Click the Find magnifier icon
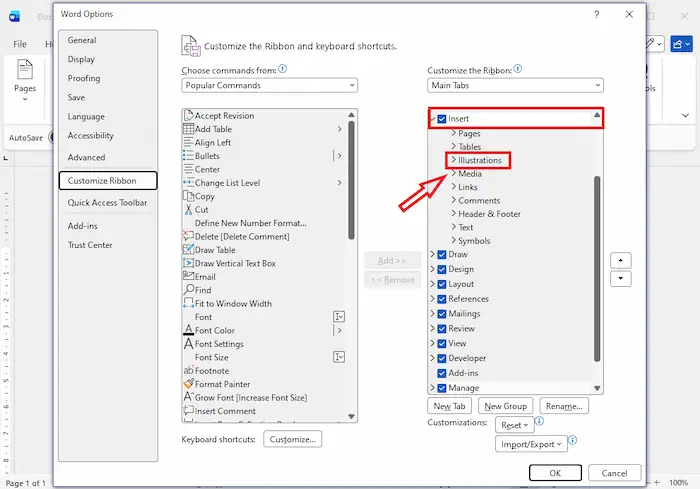Image resolution: width=700 pixels, height=489 pixels. [188, 290]
